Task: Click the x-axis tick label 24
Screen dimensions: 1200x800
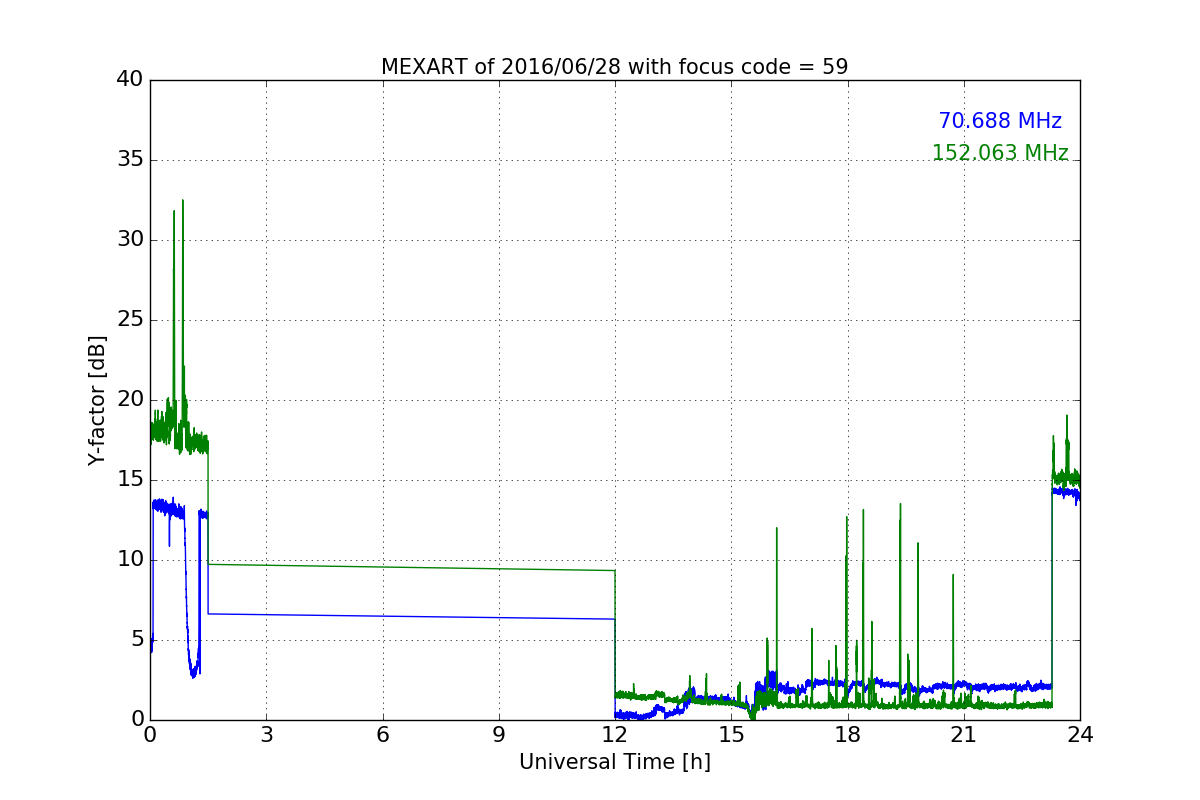Action: (1080, 734)
